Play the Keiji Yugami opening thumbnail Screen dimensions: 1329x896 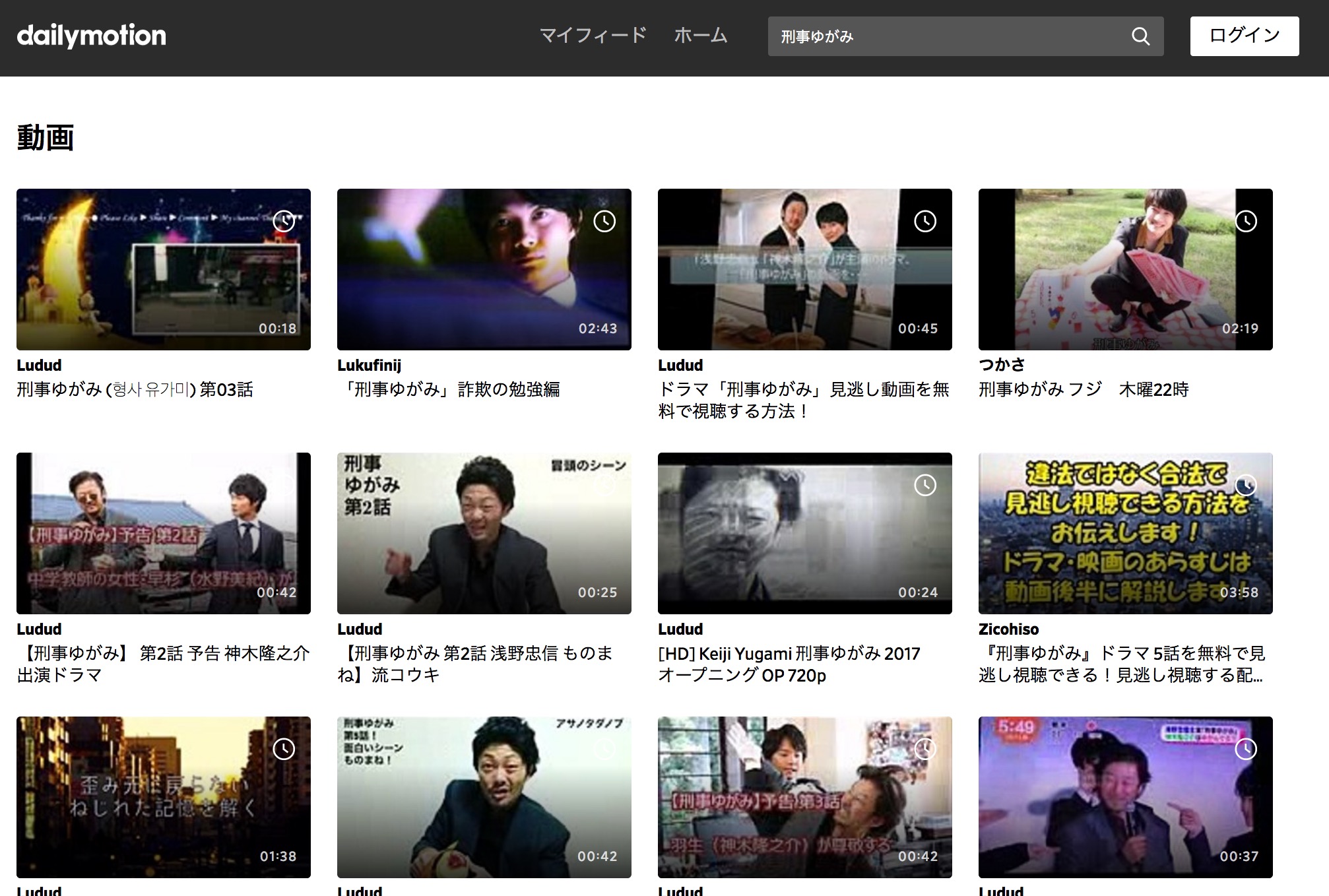tap(805, 533)
